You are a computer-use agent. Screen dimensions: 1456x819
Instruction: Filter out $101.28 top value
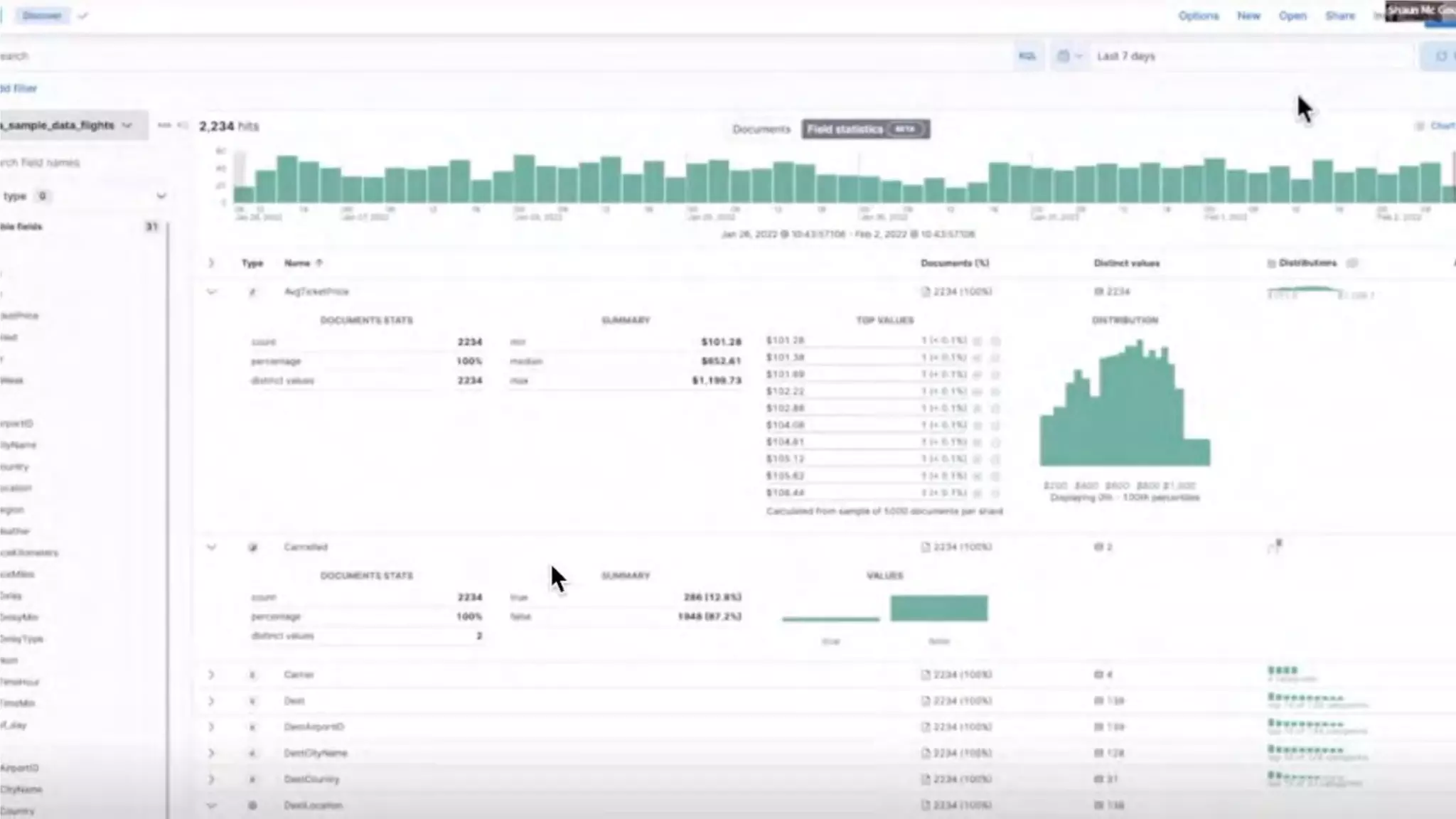[x=995, y=341]
